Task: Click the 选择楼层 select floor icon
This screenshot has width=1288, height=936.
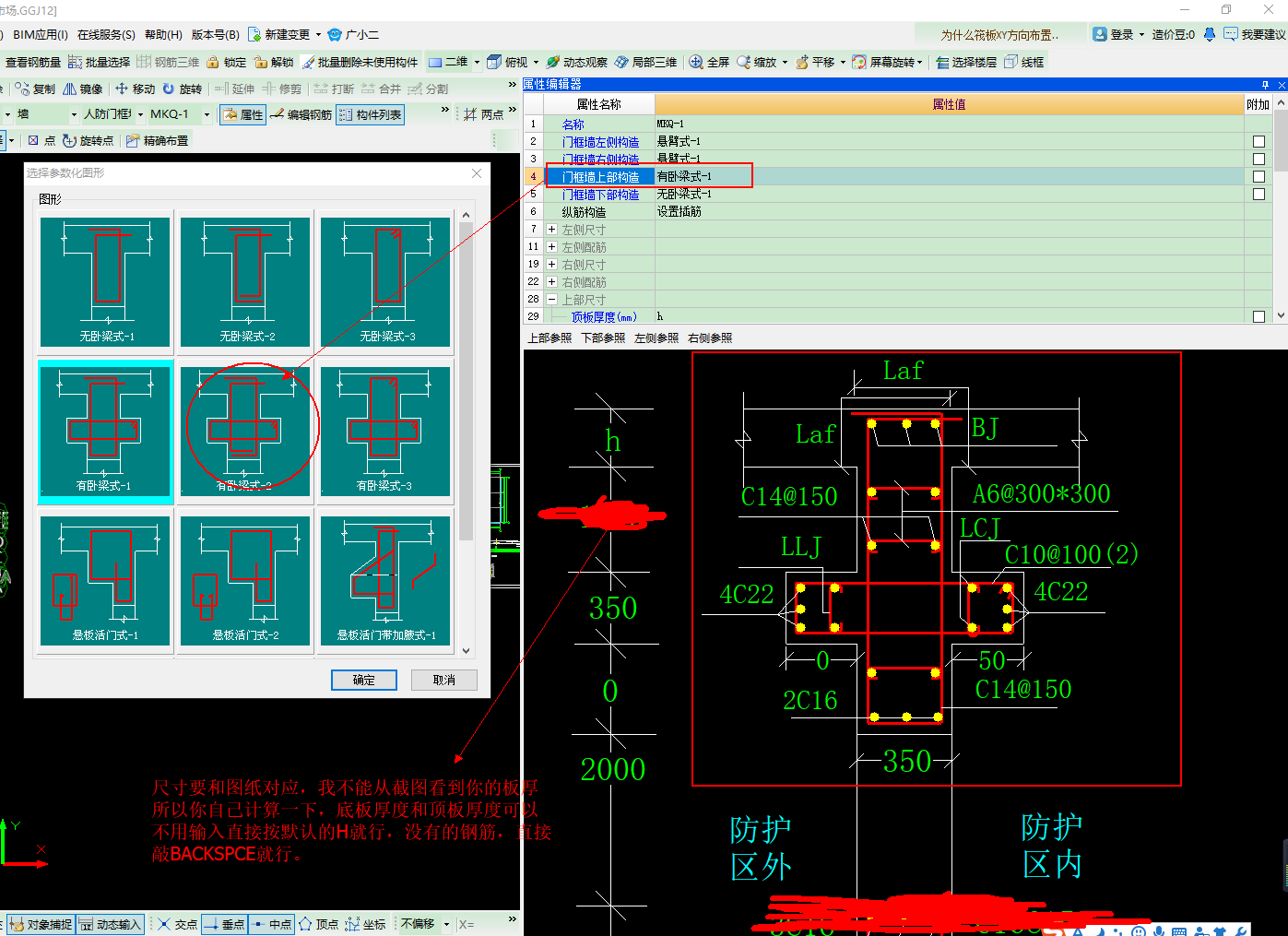Action: point(942,62)
